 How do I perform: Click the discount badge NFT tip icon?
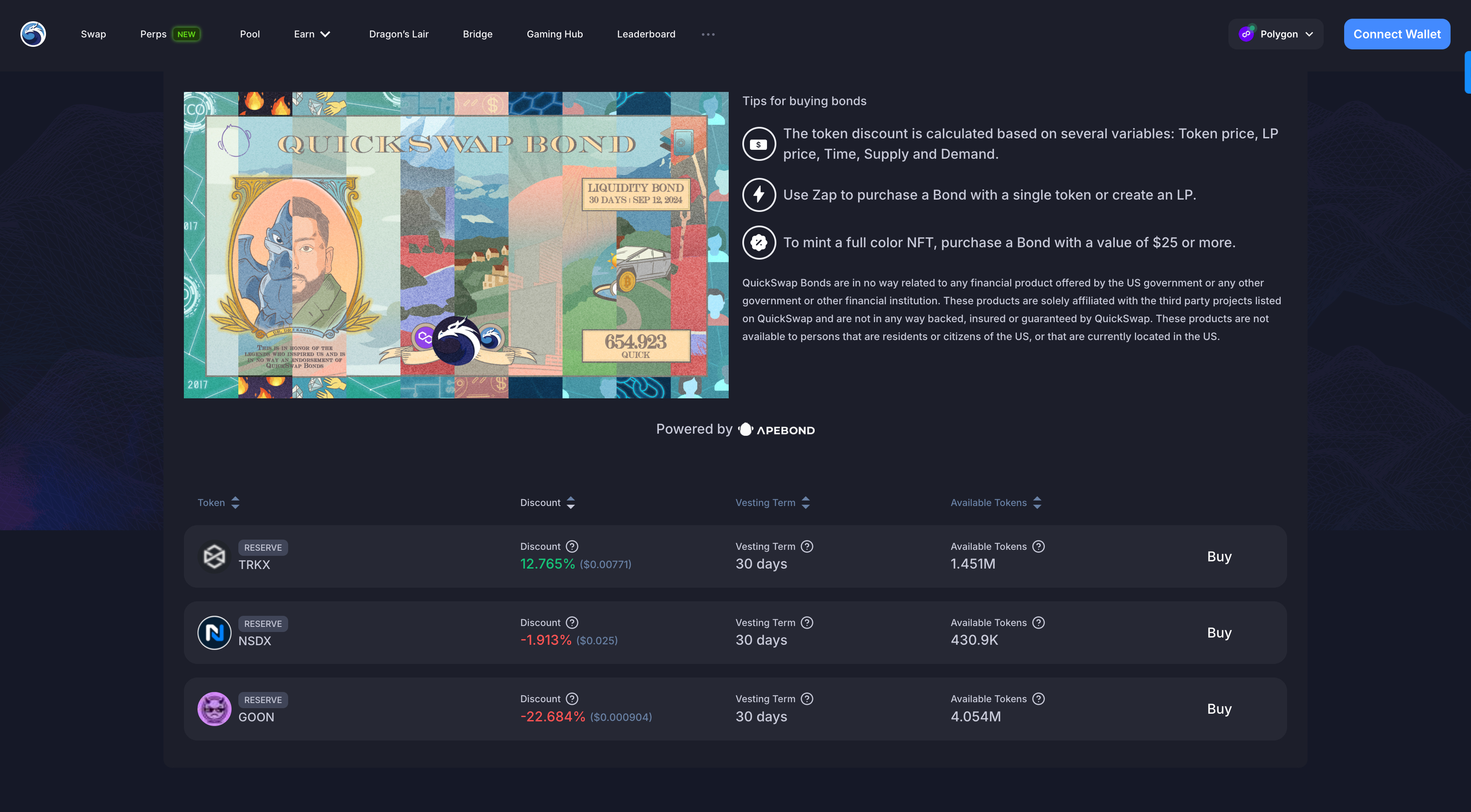pos(759,243)
